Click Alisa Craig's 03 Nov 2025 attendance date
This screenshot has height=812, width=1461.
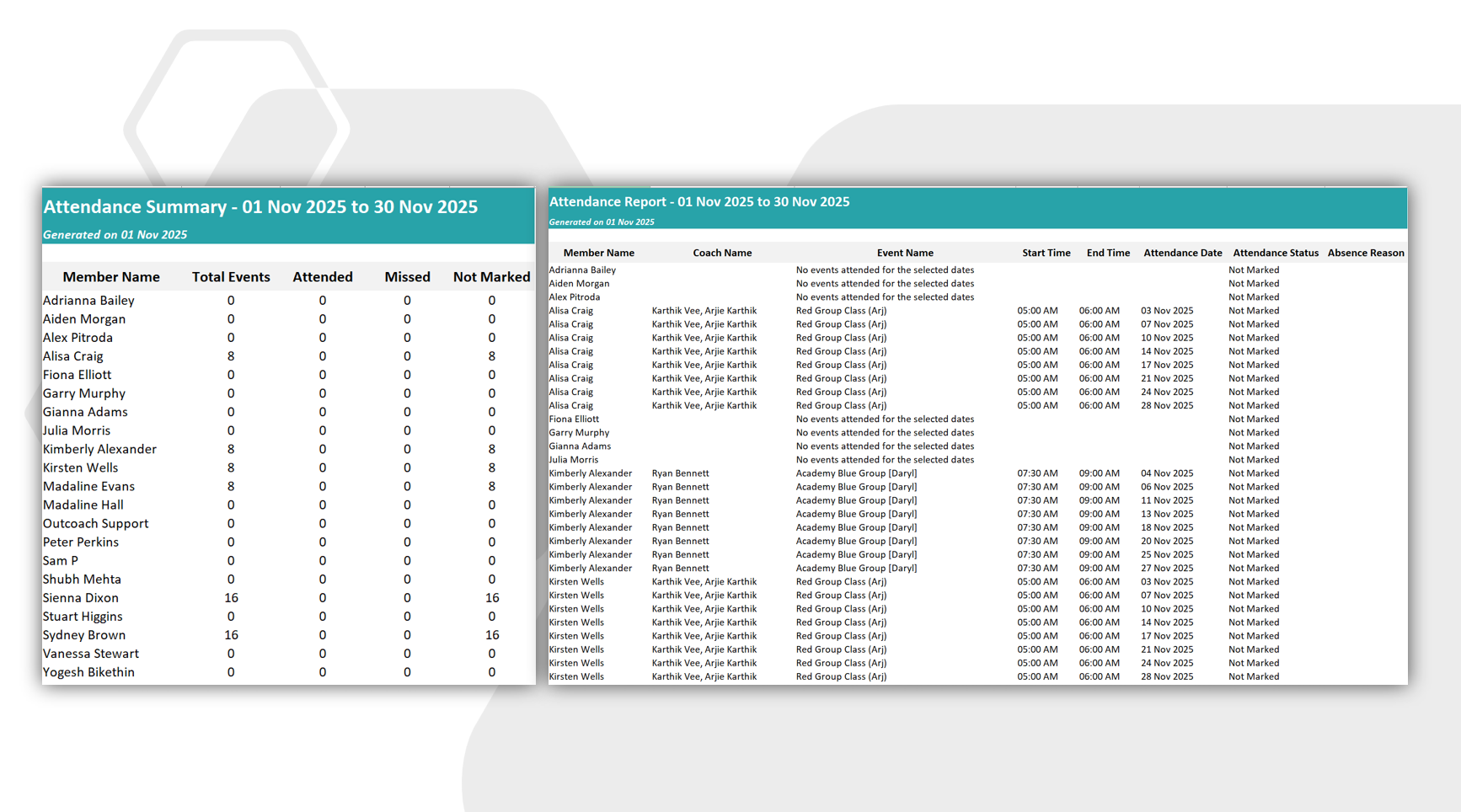tap(1166, 311)
